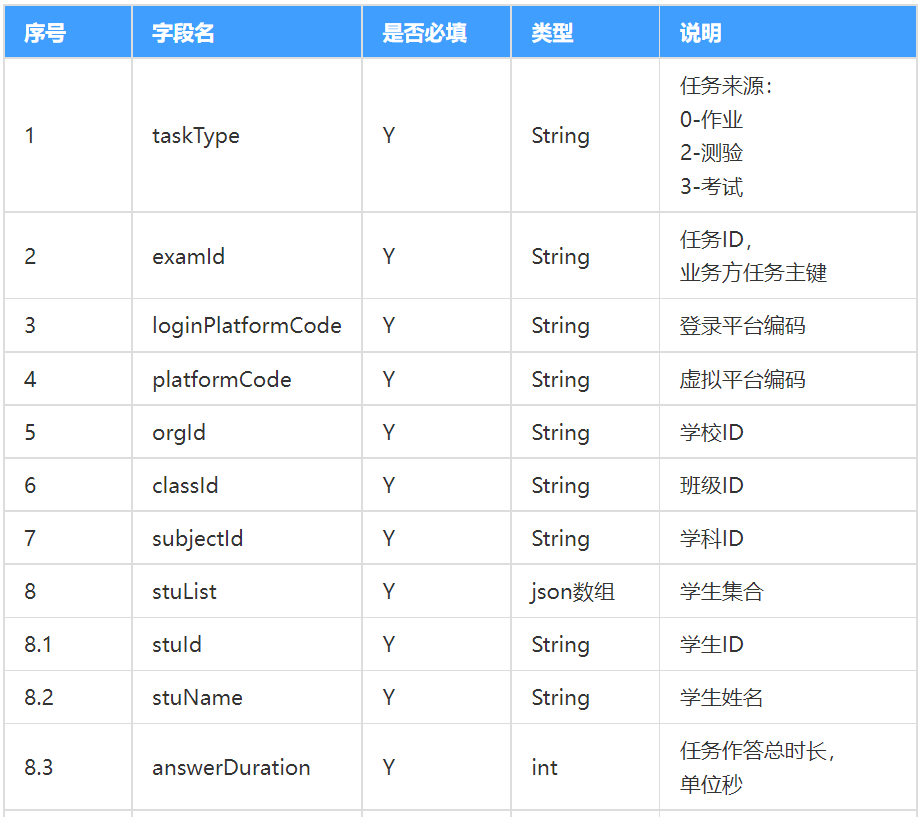Select the 是否必填 header cell
The height and width of the screenshot is (817, 919).
[436, 33]
